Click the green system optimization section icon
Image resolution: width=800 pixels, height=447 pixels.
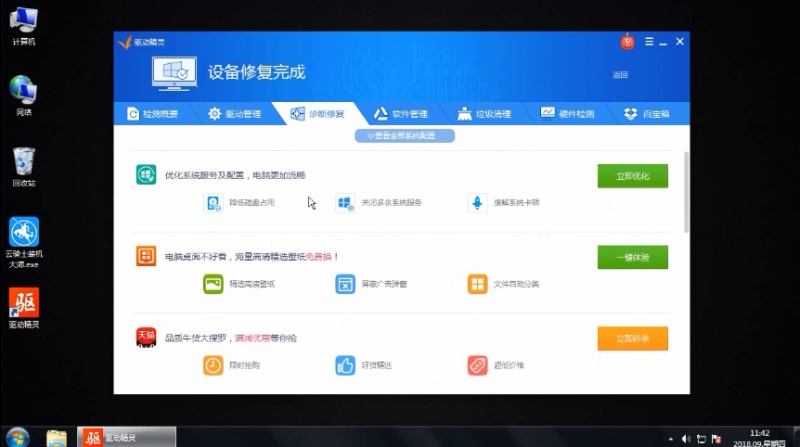point(146,175)
